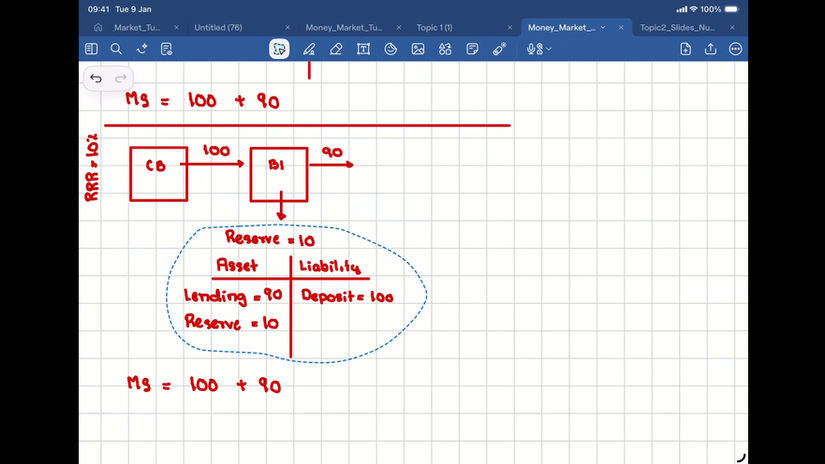Insert an image with photo icon
Viewport: 825px width, 464px height.
[418, 49]
